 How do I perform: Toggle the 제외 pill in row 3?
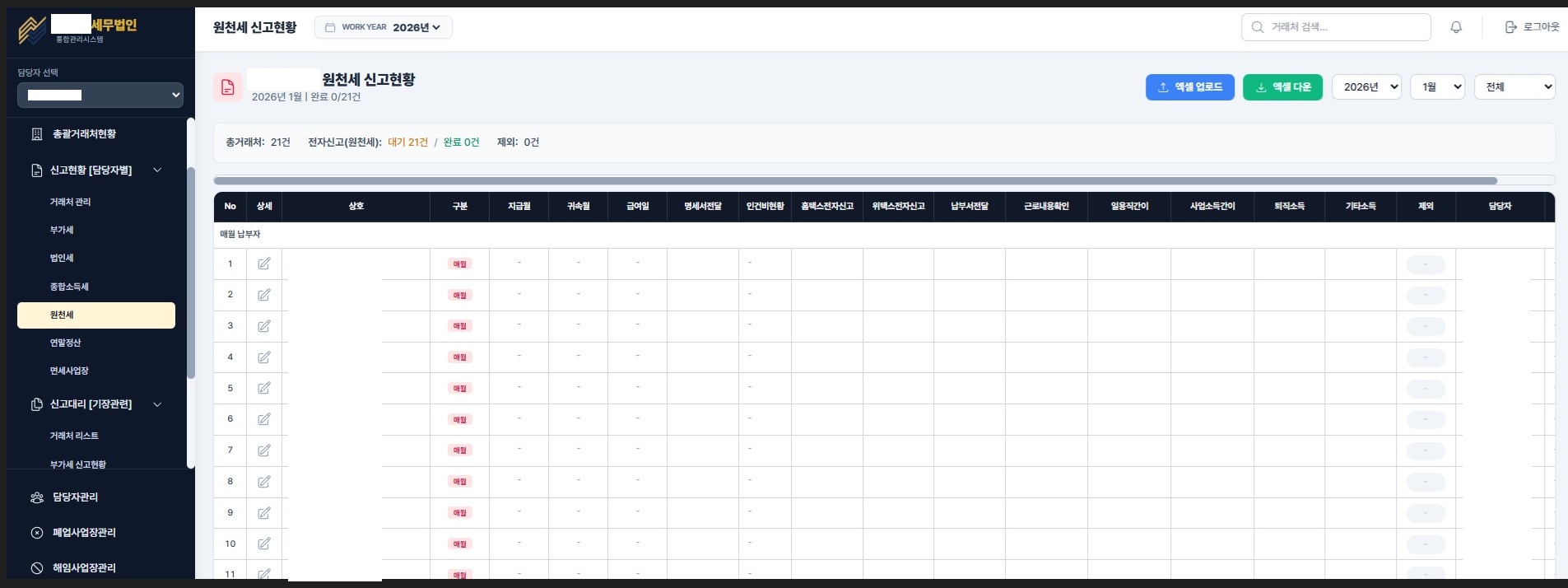click(1426, 327)
